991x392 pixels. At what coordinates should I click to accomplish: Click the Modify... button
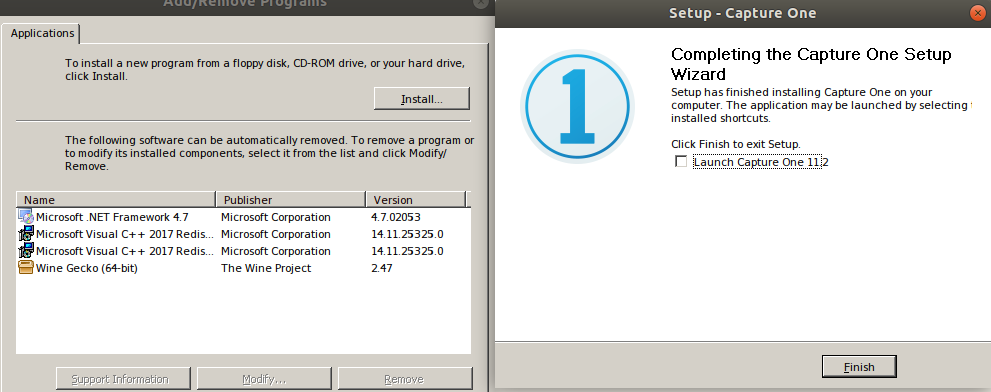[x=264, y=379]
